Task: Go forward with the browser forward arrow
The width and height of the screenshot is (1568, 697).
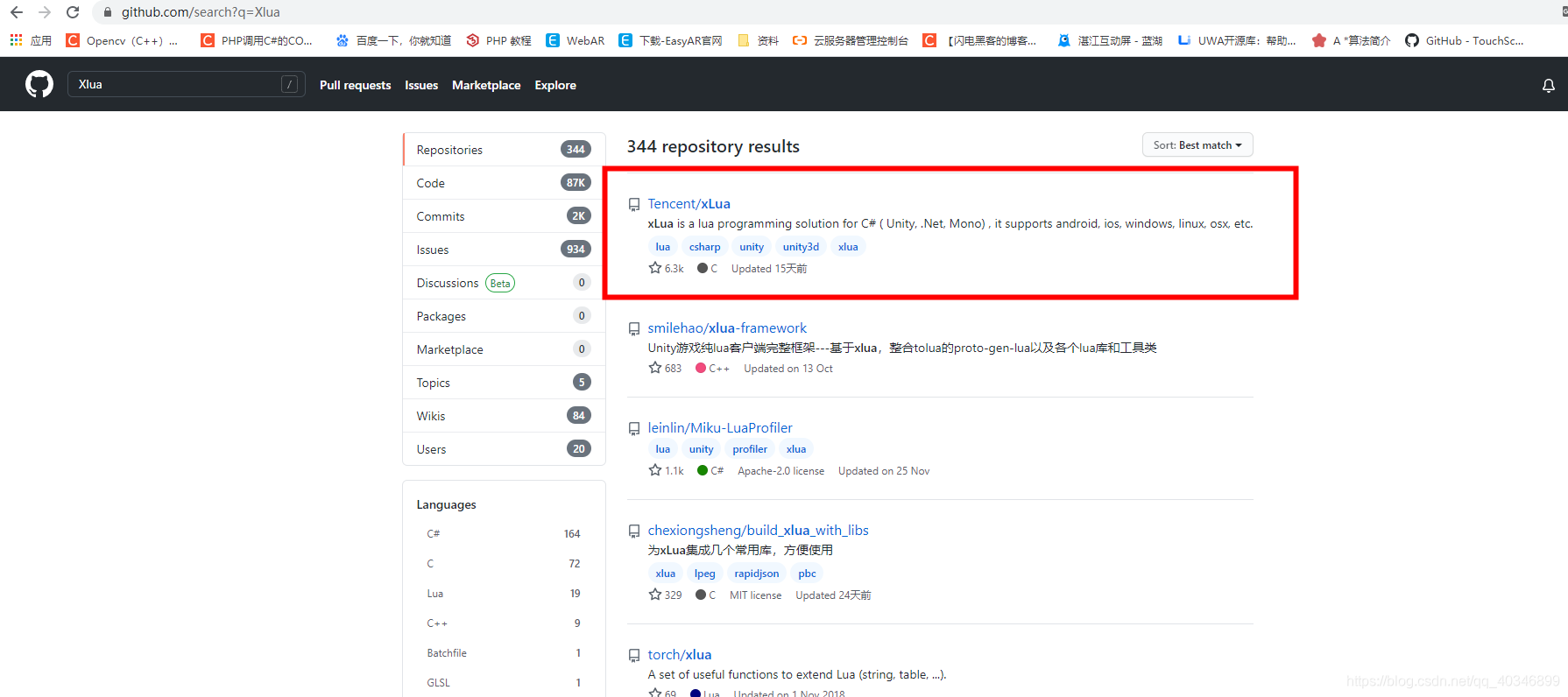Action: 45,12
